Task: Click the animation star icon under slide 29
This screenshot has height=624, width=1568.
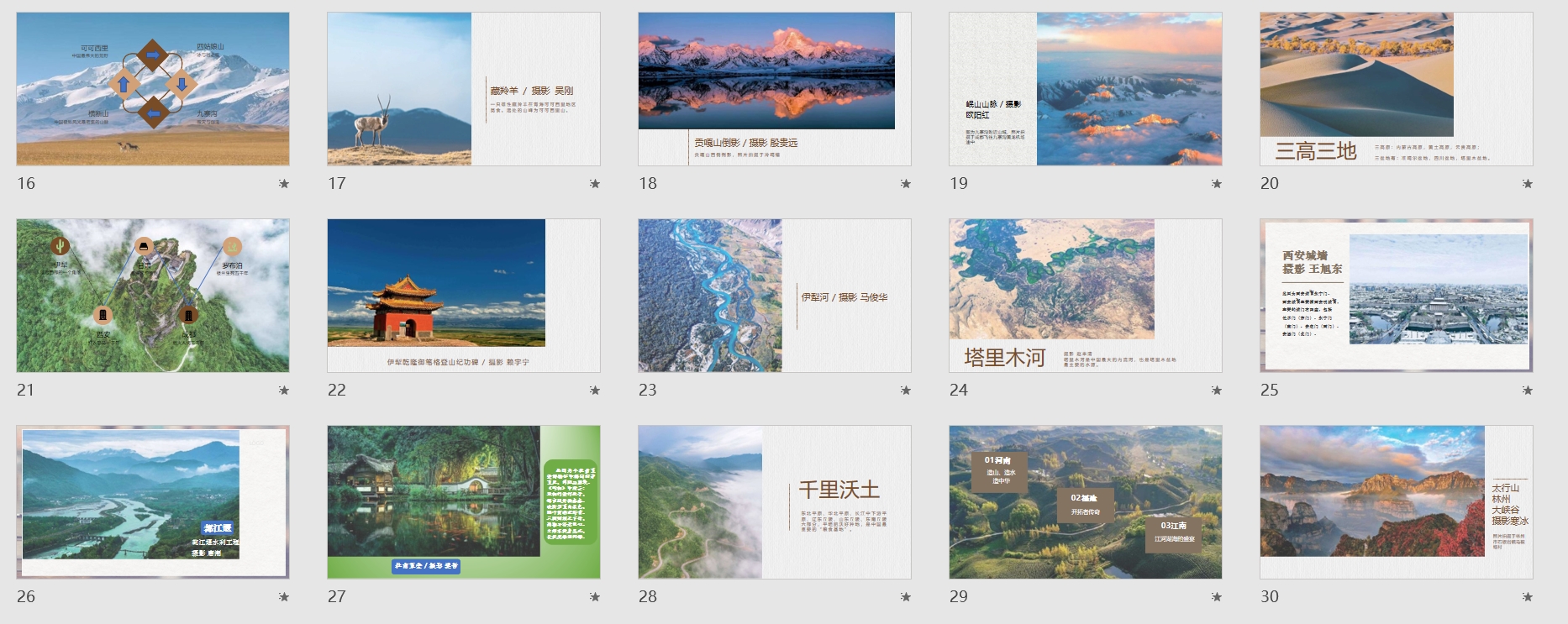Action: pos(1217,596)
